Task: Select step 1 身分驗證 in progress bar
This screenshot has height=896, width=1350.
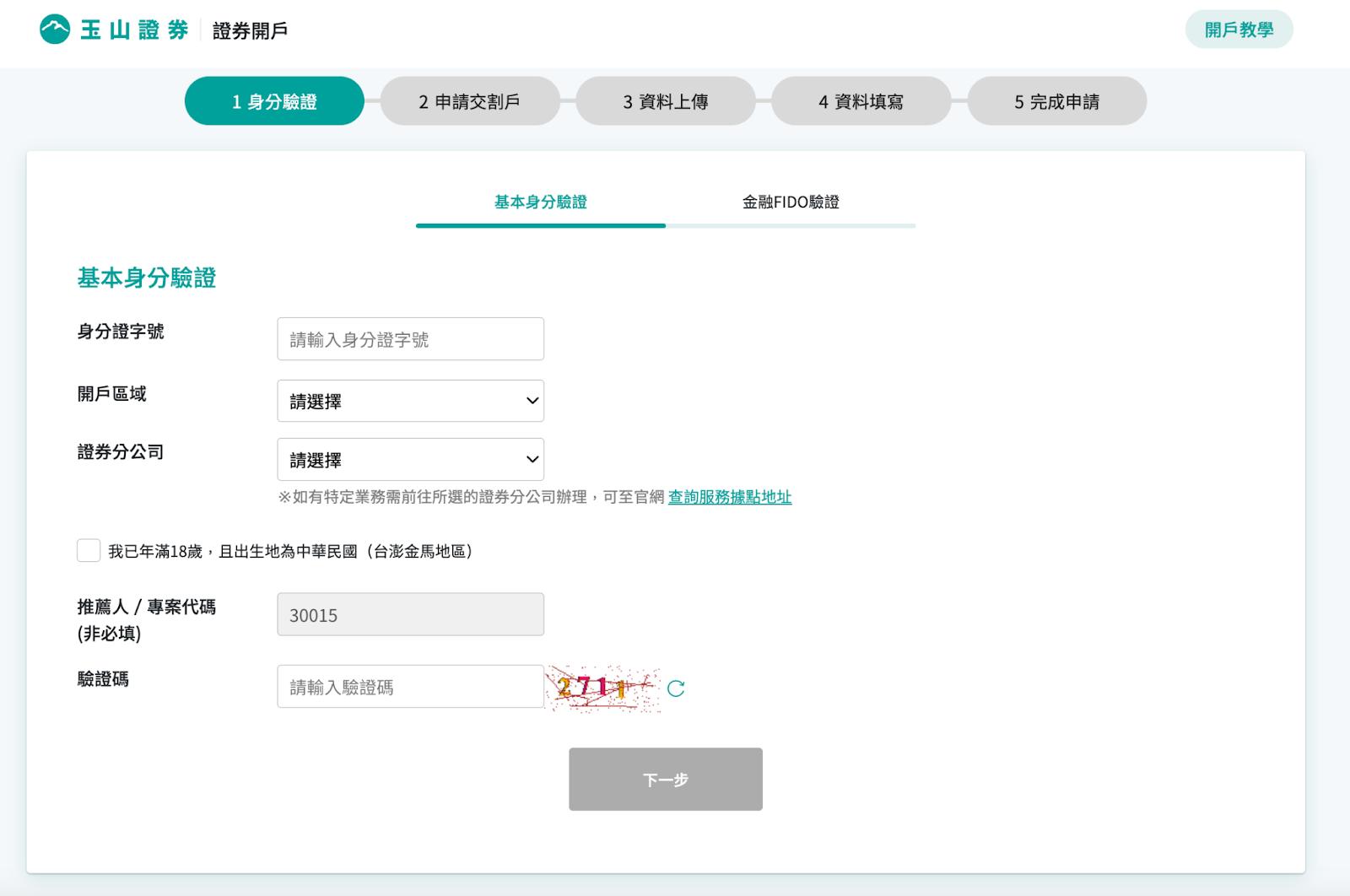Action: coord(274,101)
